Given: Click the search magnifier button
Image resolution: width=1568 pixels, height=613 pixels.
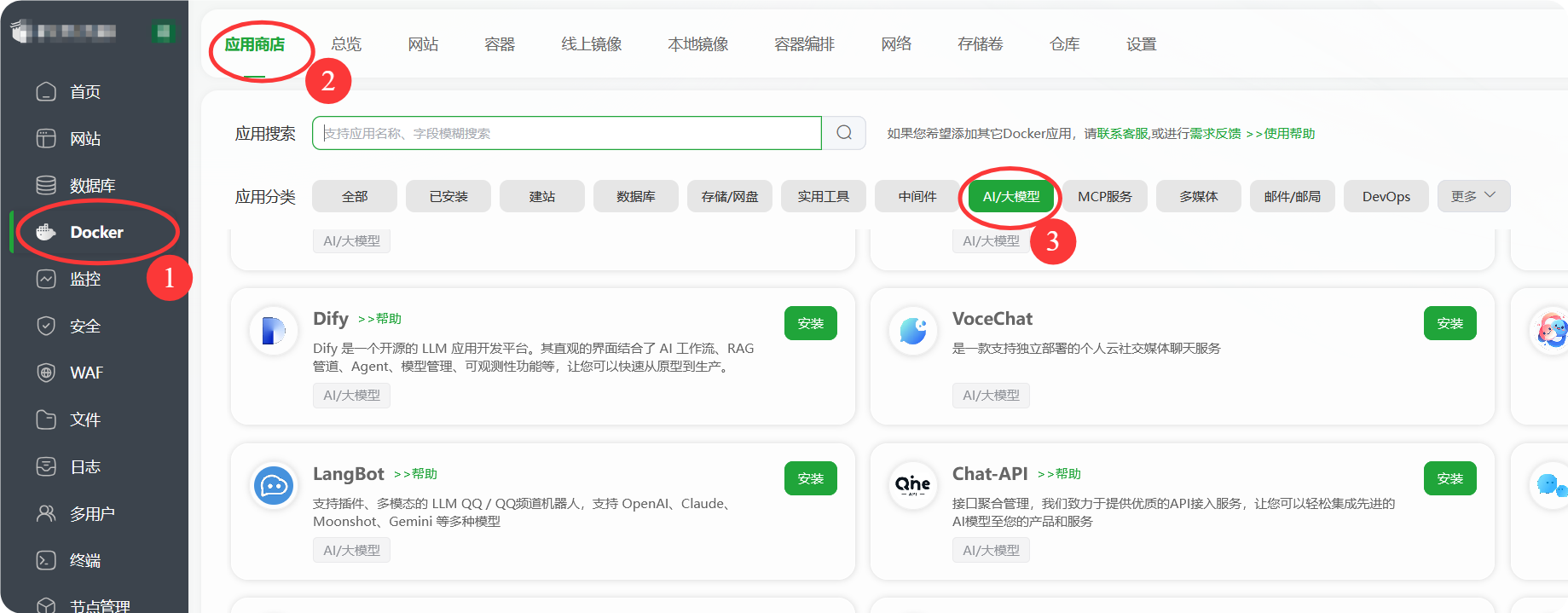Looking at the screenshot, I should [844, 133].
